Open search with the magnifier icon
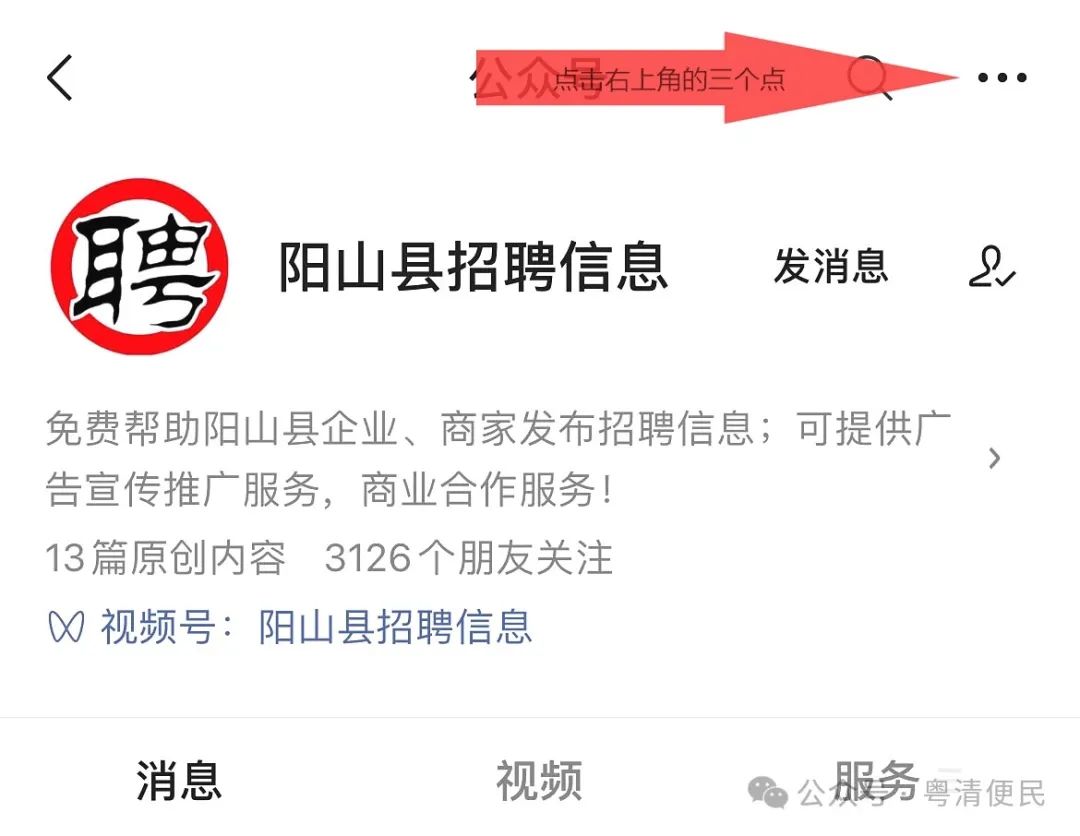This screenshot has height=836, width=1080. [869, 77]
